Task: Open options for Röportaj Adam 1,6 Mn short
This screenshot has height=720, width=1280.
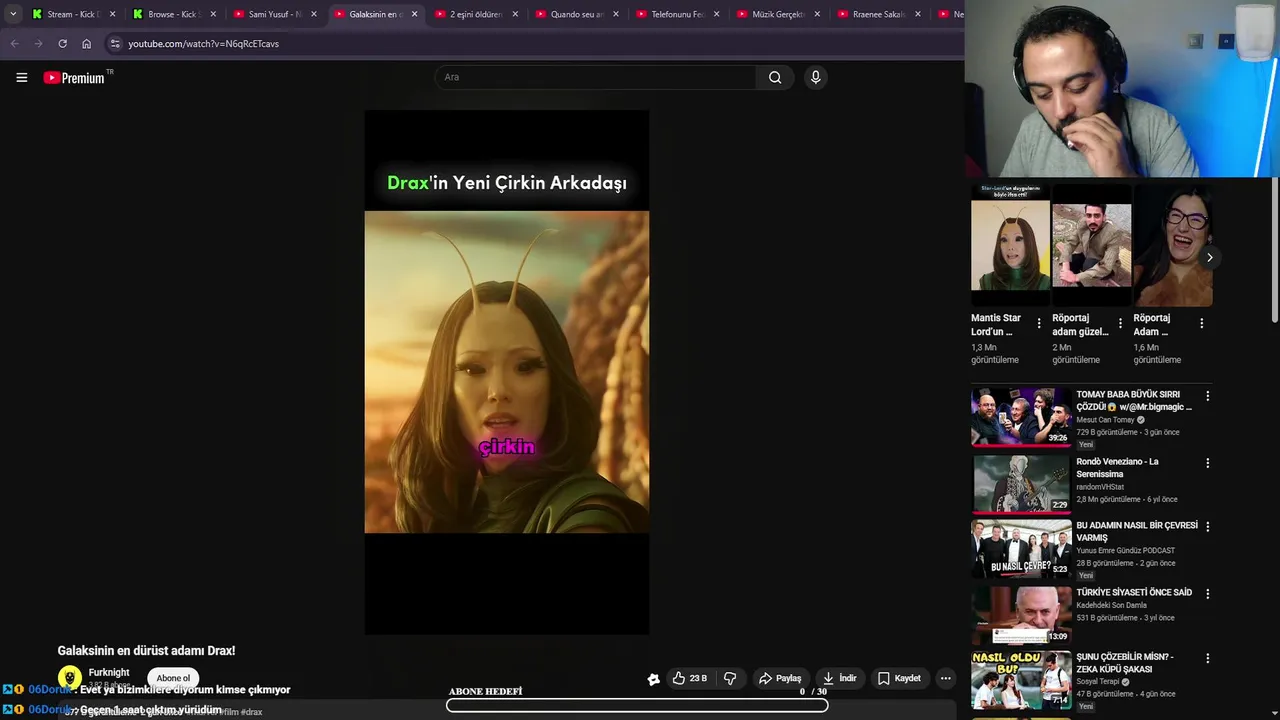Action: pos(1201,323)
